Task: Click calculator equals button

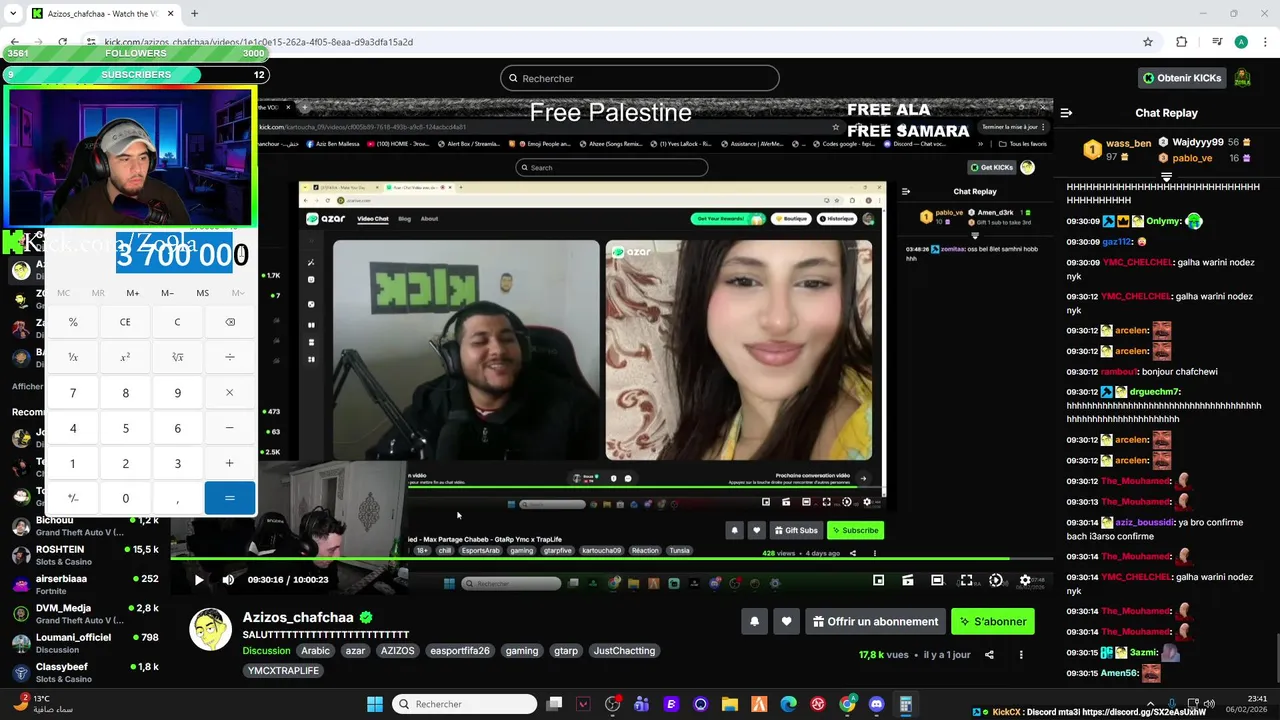Action: 229,498
